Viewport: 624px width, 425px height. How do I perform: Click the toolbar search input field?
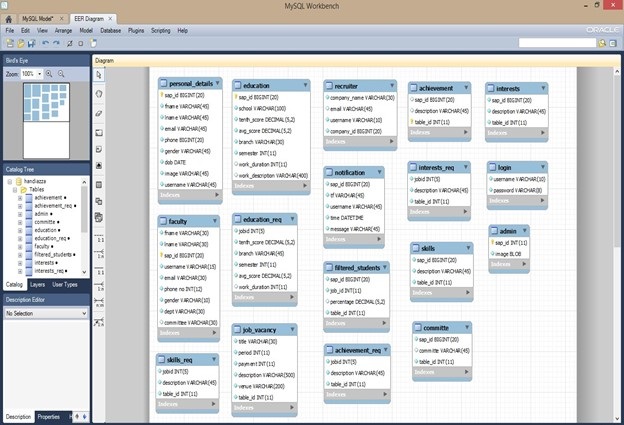tap(557, 43)
